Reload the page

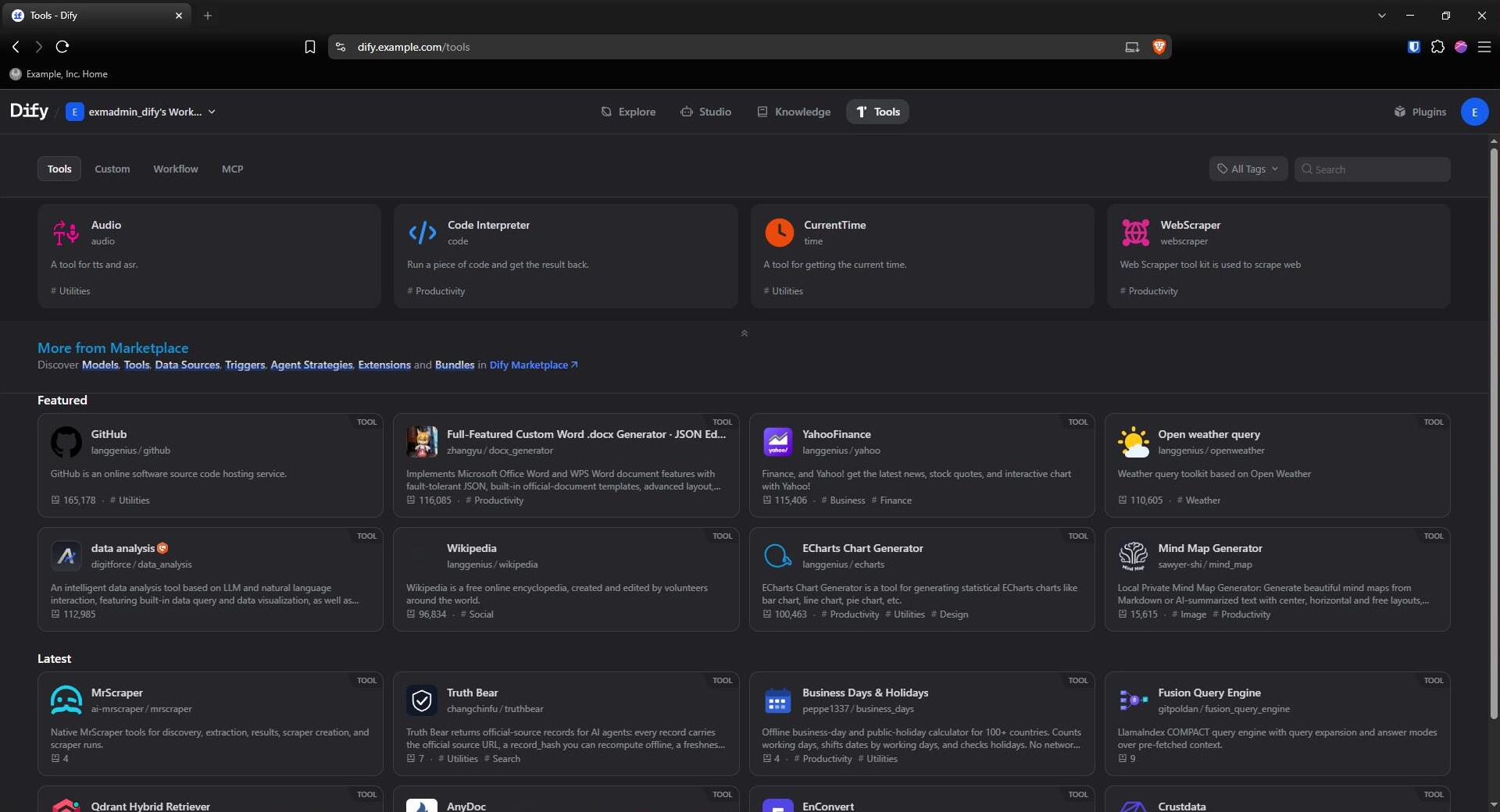click(x=62, y=47)
